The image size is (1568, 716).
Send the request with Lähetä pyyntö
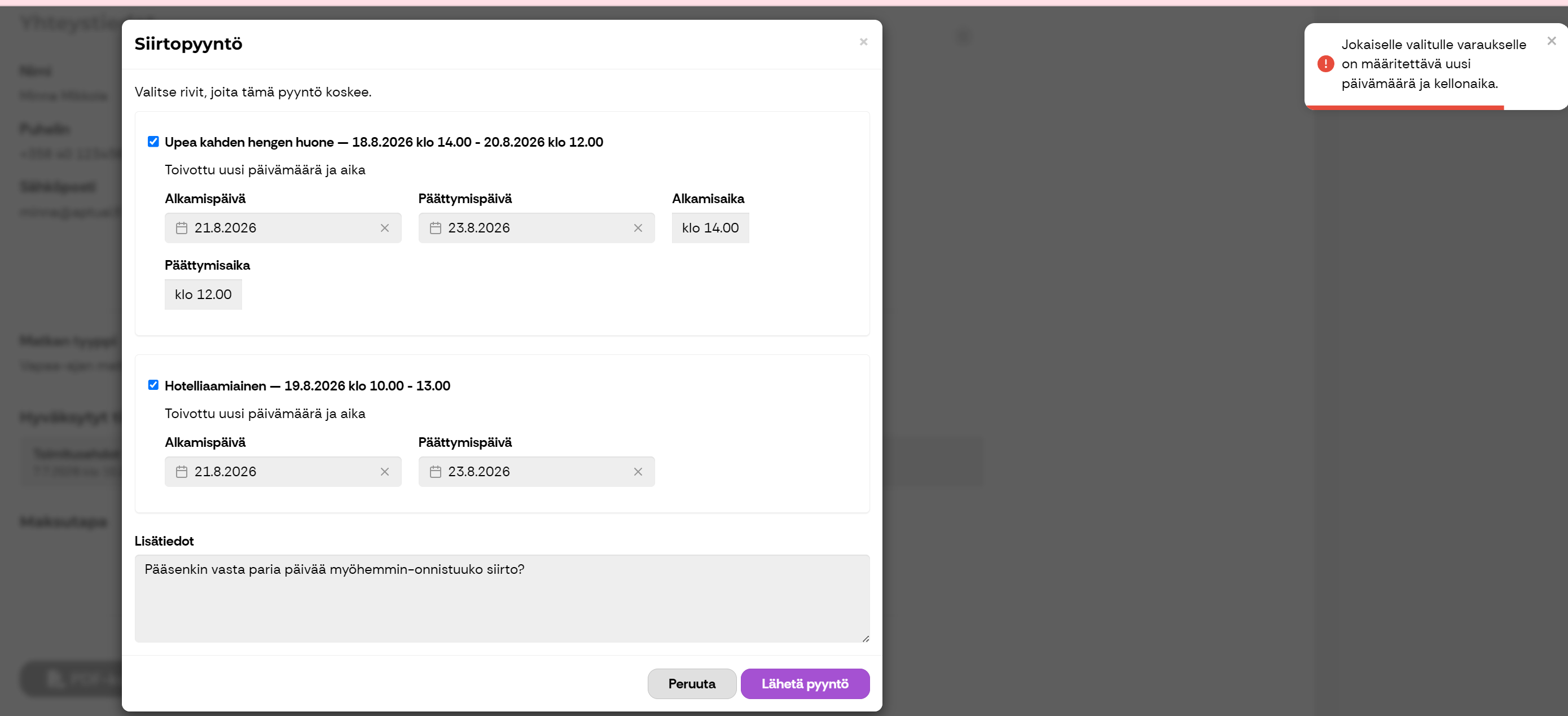(x=805, y=683)
